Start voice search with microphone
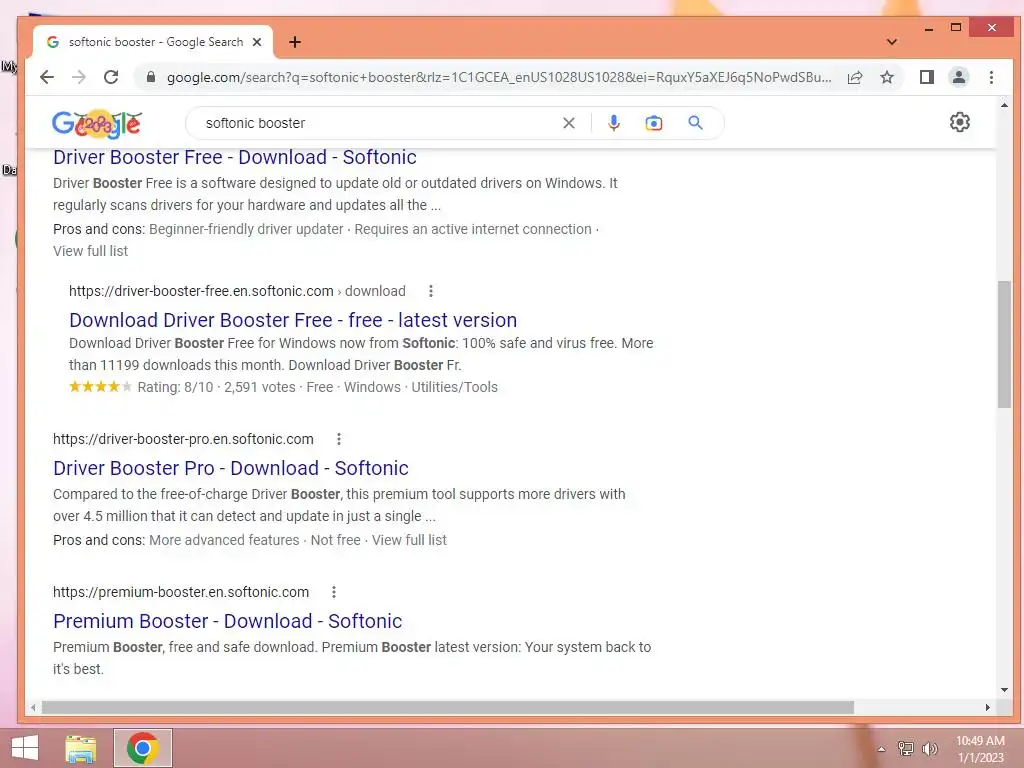 pos(614,123)
